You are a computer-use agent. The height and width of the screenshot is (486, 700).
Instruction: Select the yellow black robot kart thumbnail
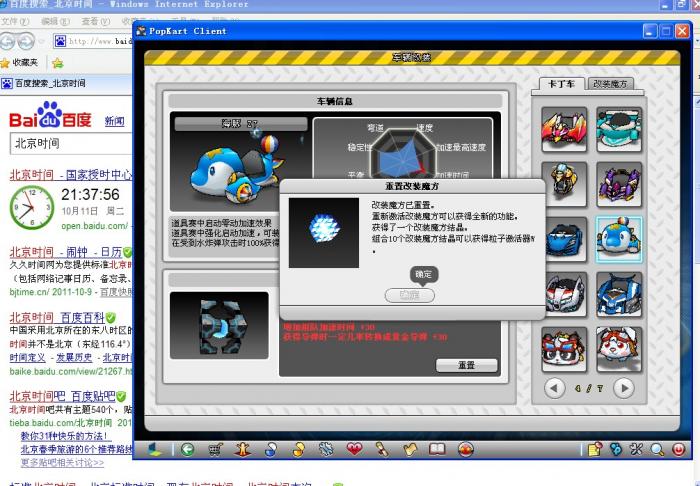(564, 184)
